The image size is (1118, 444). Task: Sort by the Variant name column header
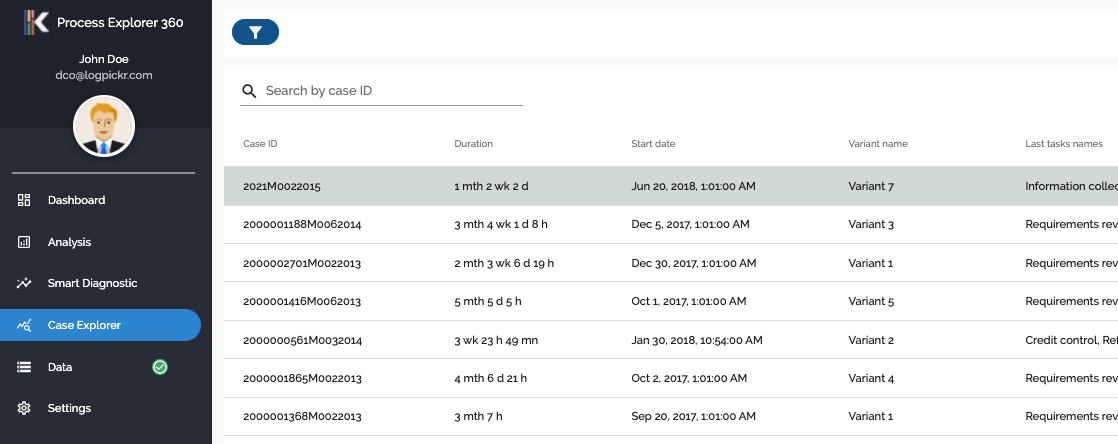click(x=878, y=144)
